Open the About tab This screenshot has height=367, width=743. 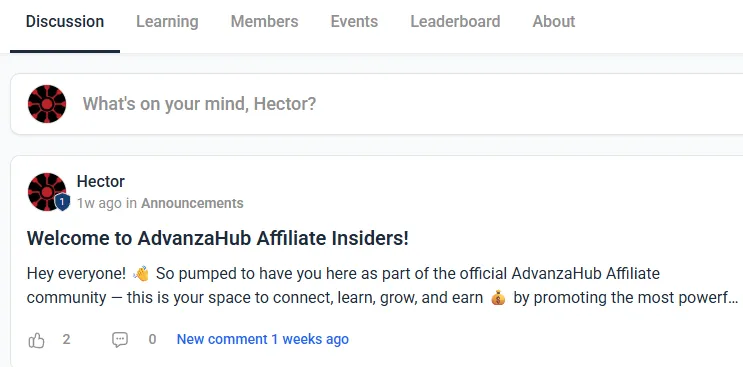coord(554,22)
